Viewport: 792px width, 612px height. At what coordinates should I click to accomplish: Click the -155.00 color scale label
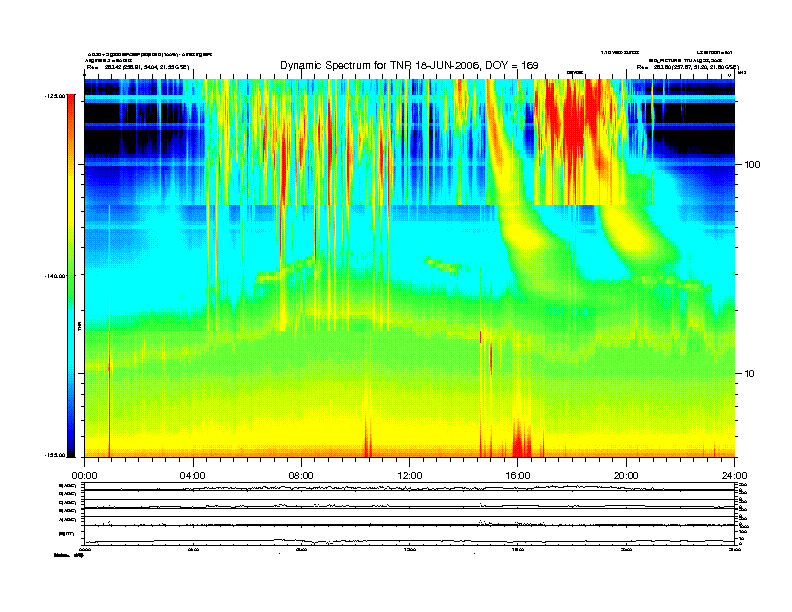[x=55, y=455]
